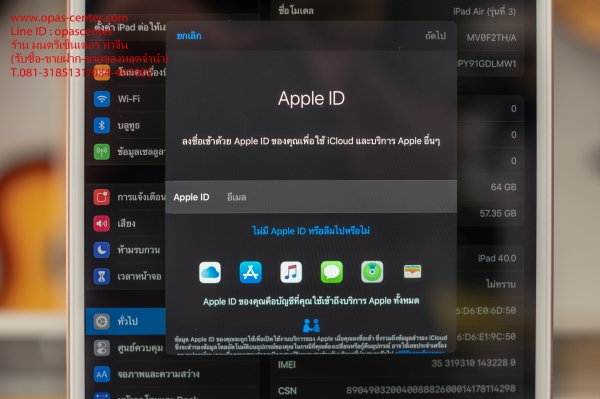Tap the 64 GB capacity value

pyautogui.click(x=504, y=187)
